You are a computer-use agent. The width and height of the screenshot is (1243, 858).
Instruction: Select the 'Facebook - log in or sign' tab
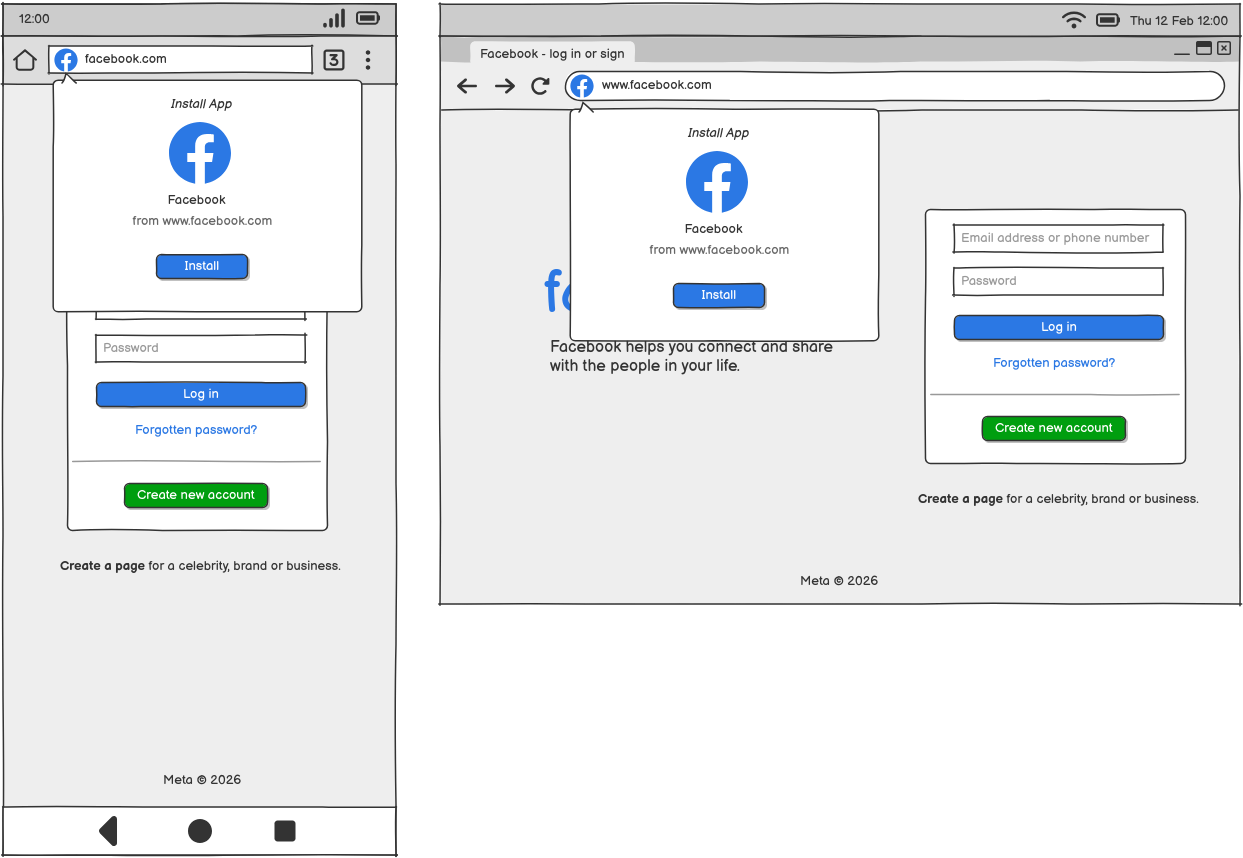552,54
